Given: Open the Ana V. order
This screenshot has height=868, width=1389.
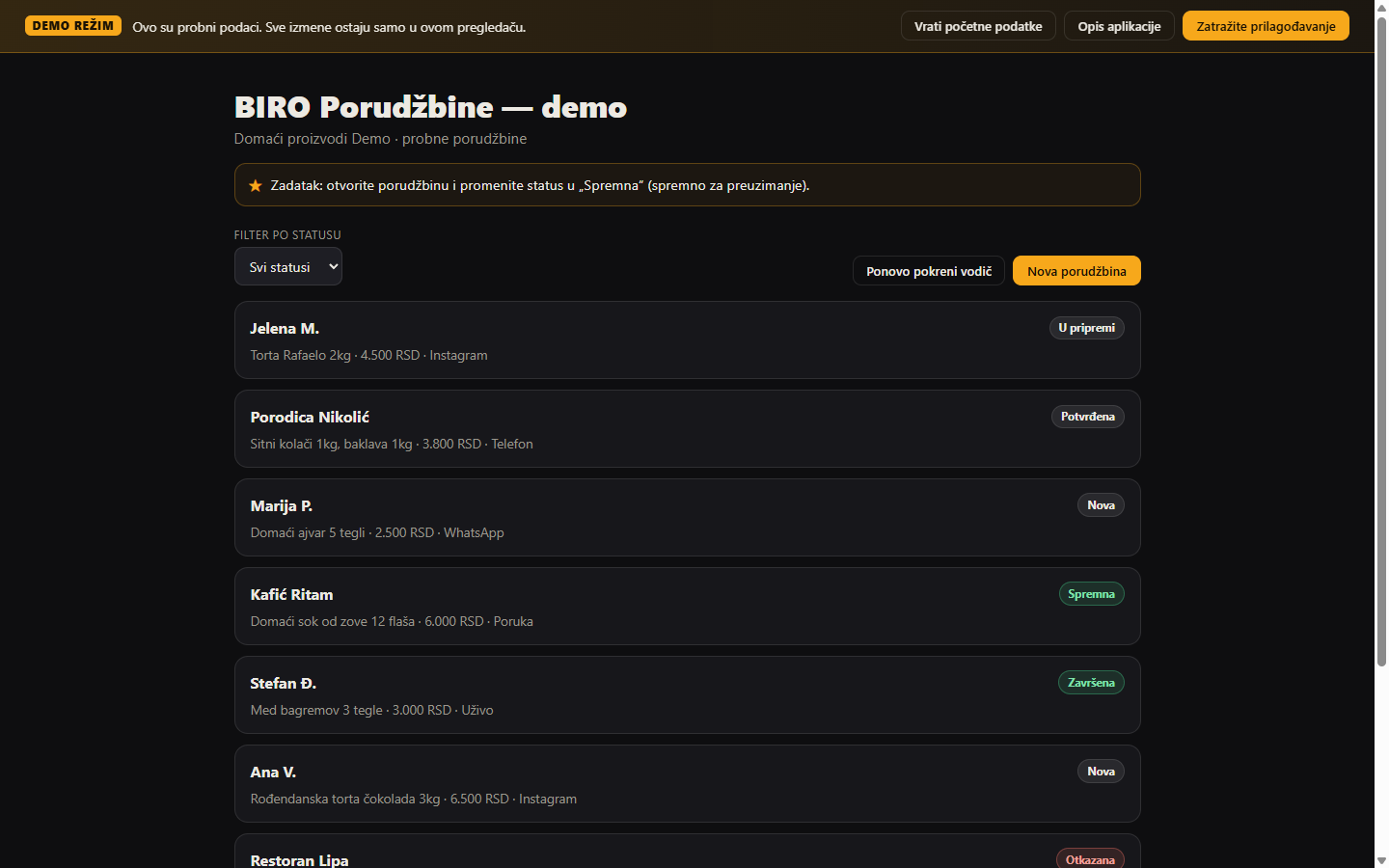Looking at the screenshot, I should 688,784.
